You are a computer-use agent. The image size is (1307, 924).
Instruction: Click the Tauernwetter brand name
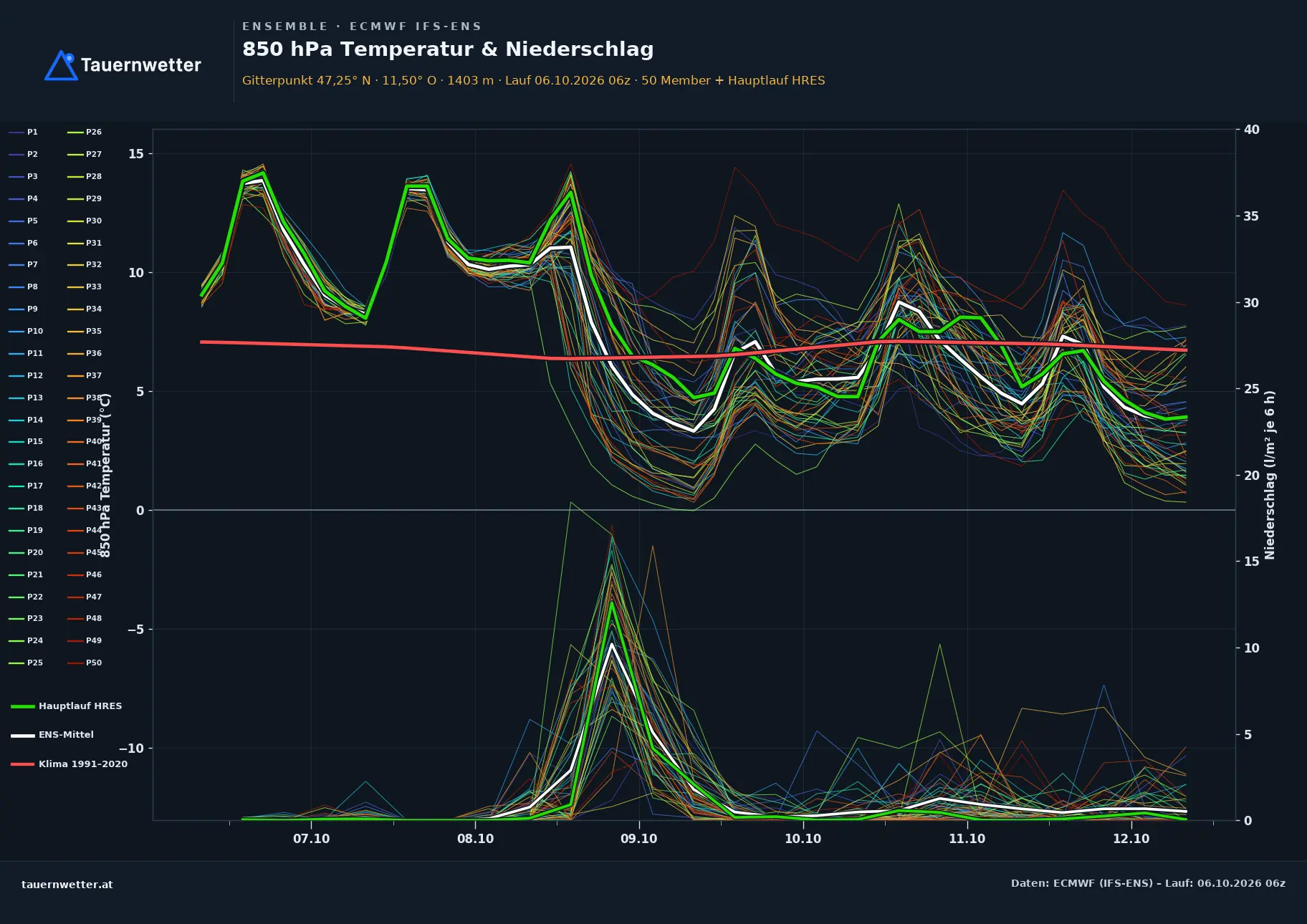(141, 65)
